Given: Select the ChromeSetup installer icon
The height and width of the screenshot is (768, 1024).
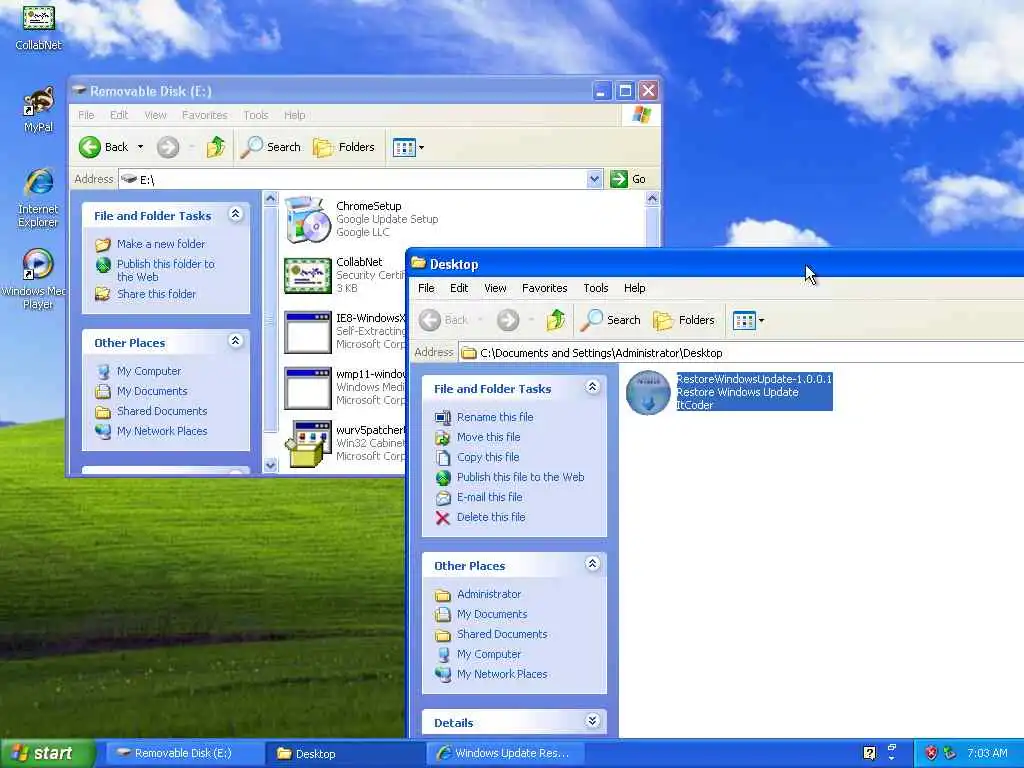Looking at the screenshot, I should coord(308,219).
